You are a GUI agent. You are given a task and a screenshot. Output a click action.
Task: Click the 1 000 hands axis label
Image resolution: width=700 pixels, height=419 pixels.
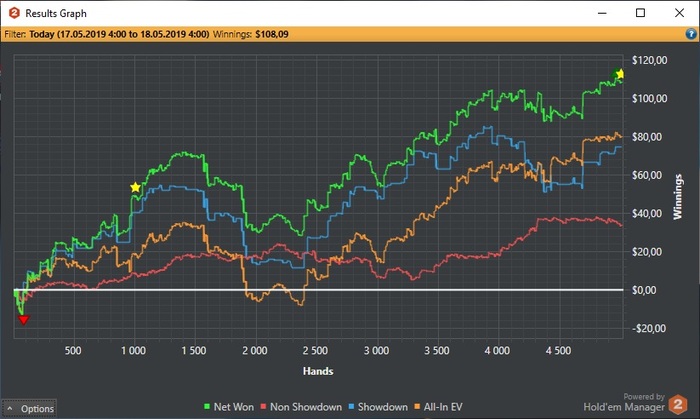tap(133, 351)
